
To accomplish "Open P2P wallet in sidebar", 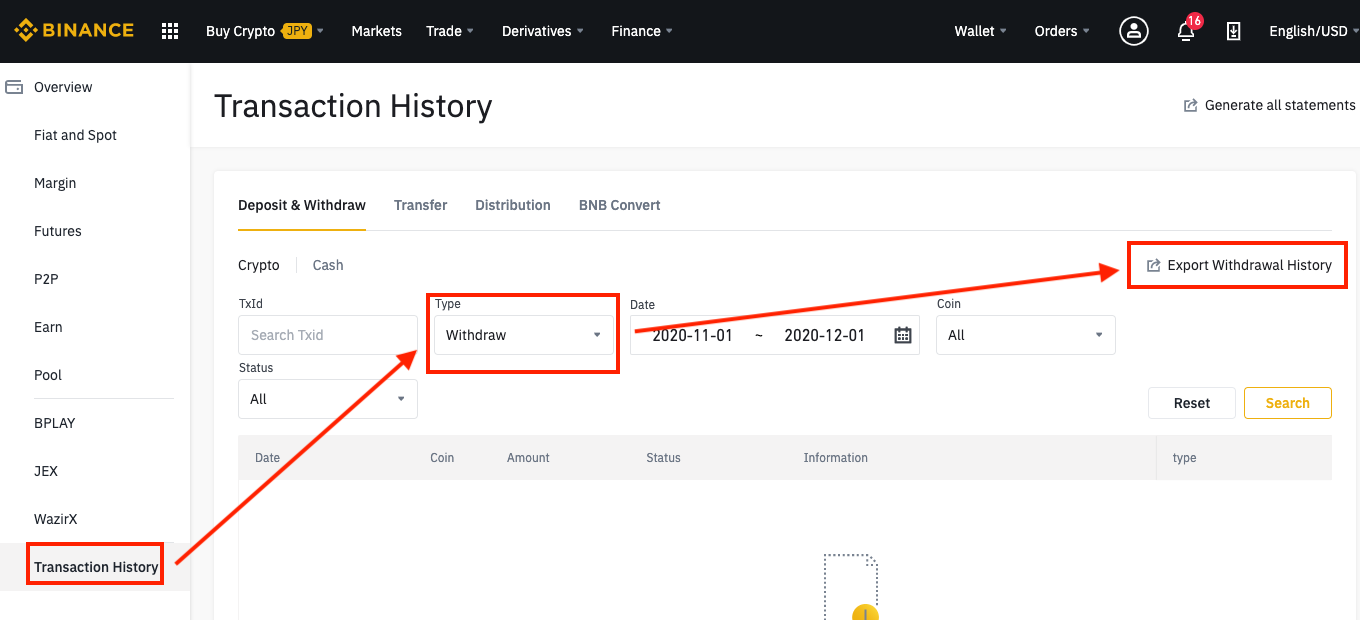I will [x=46, y=279].
